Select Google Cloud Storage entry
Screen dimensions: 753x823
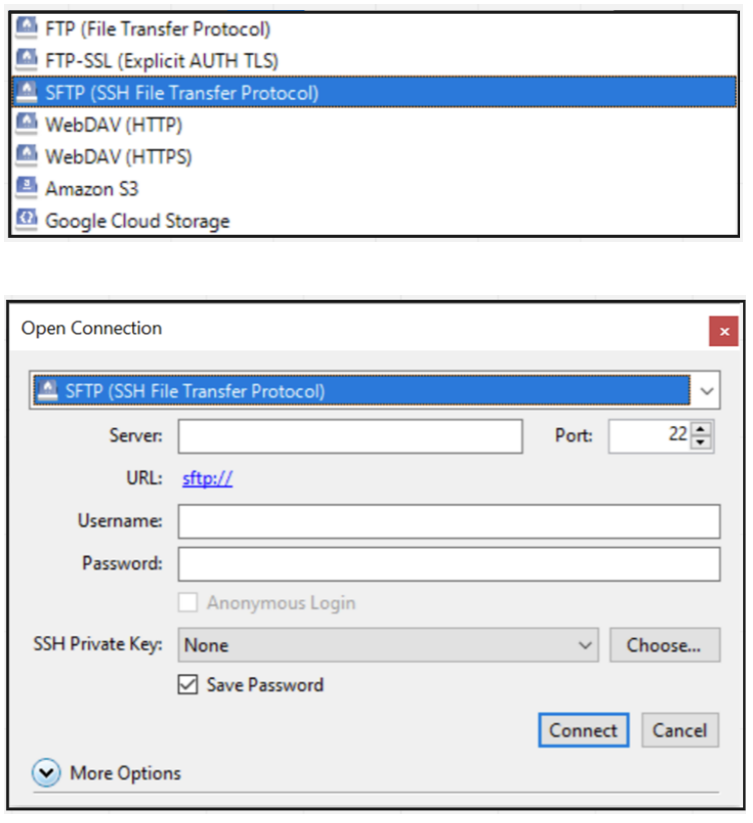pos(137,221)
